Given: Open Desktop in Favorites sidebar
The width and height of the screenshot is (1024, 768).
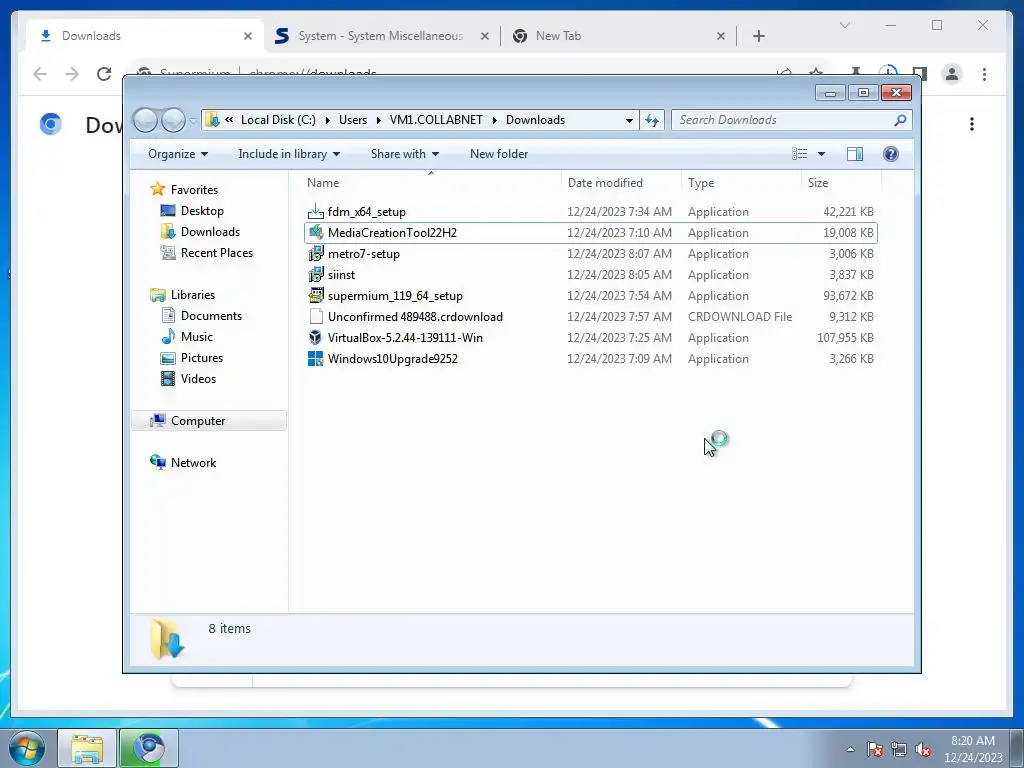Looking at the screenshot, I should (202, 211).
